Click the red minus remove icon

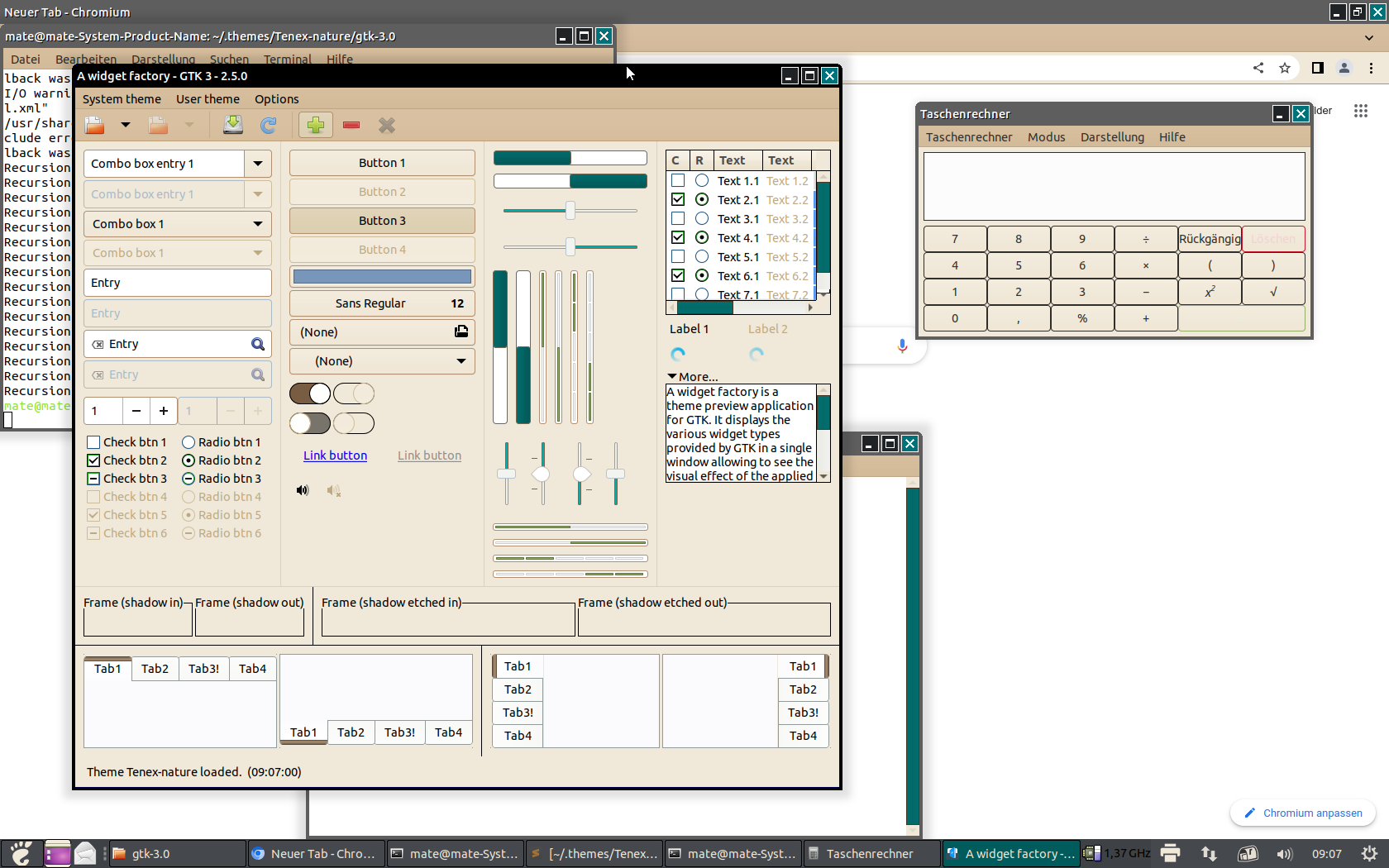click(351, 125)
